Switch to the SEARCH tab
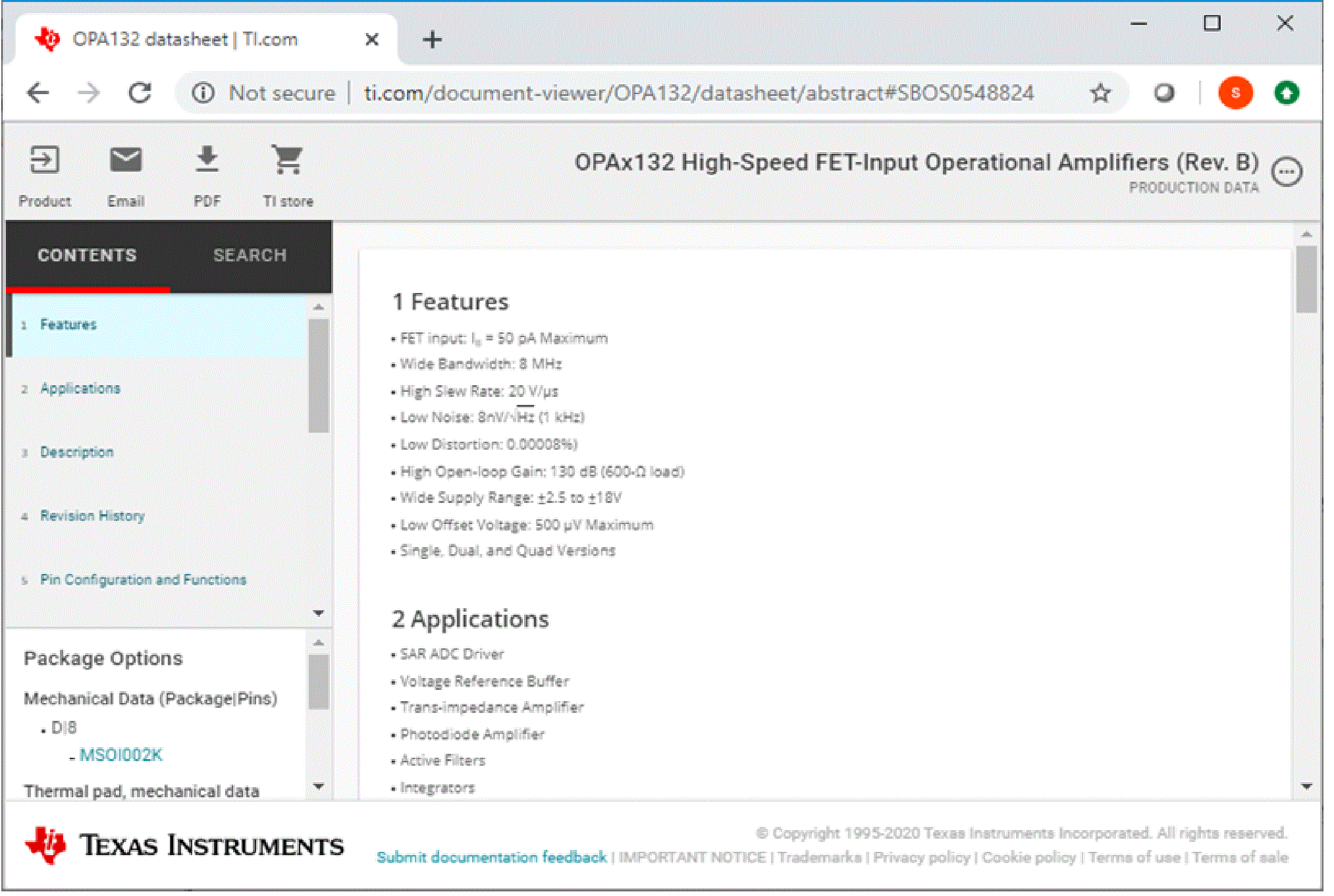The height and width of the screenshot is (896, 1334). [x=250, y=255]
